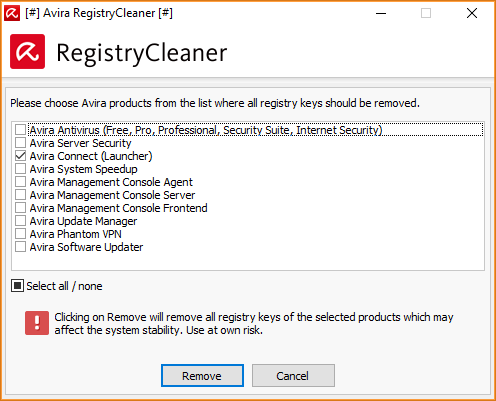Tick Avira Update Manager checkbox
Image resolution: width=496 pixels, height=401 pixels.
point(20,221)
